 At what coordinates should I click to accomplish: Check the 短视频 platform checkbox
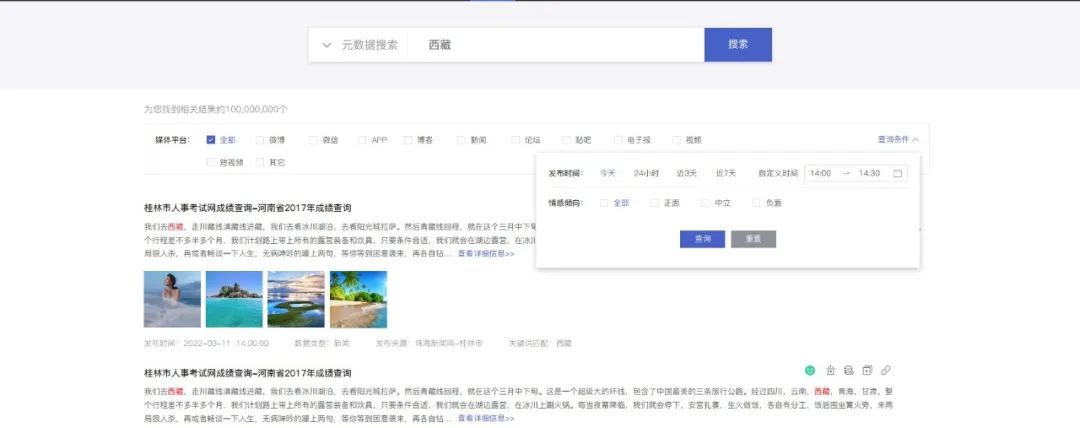tap(211, 163)
